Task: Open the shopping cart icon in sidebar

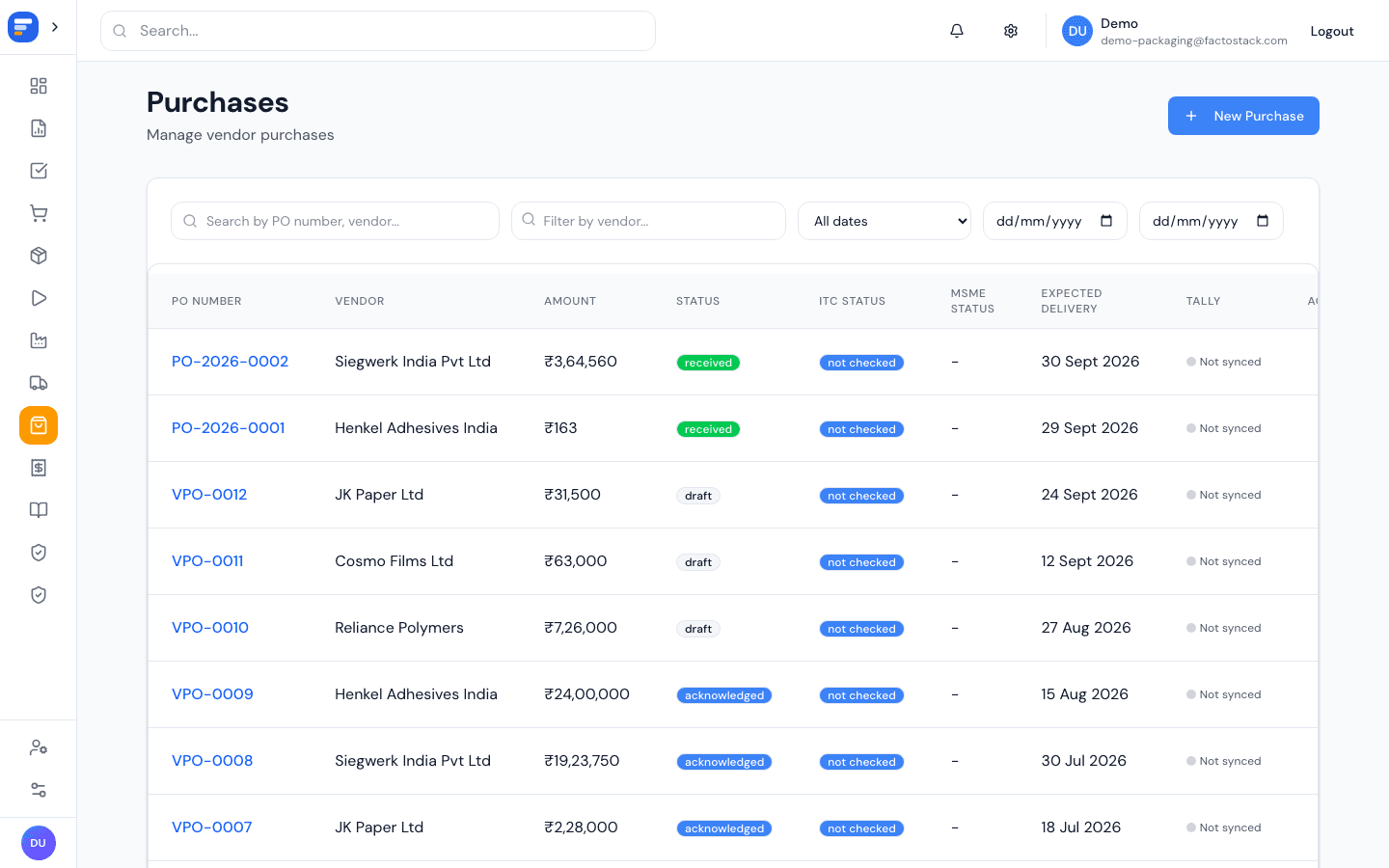Action: click(x=39, y=213)
